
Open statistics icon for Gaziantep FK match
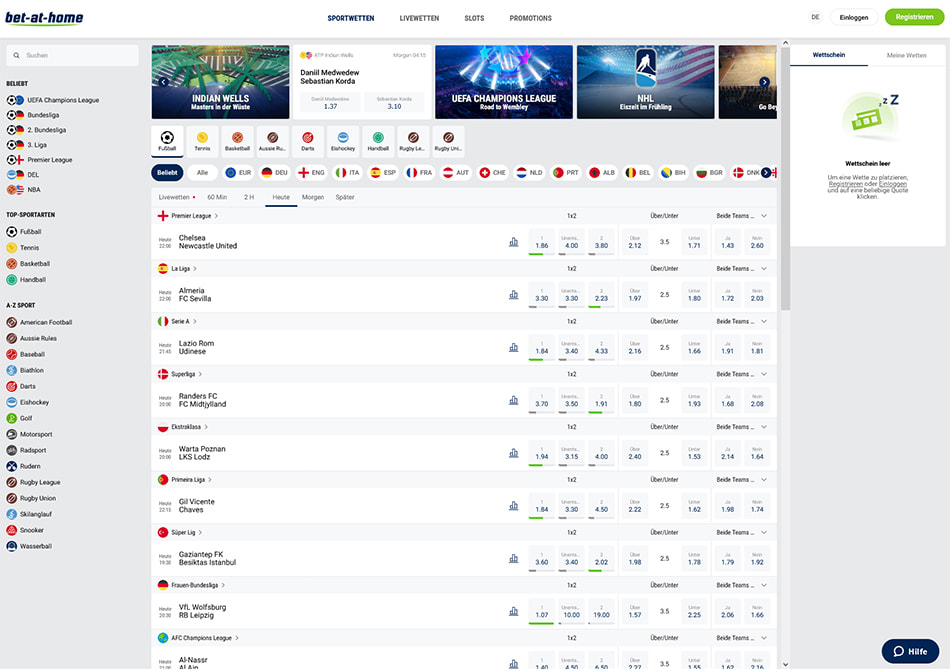(514, 558)
